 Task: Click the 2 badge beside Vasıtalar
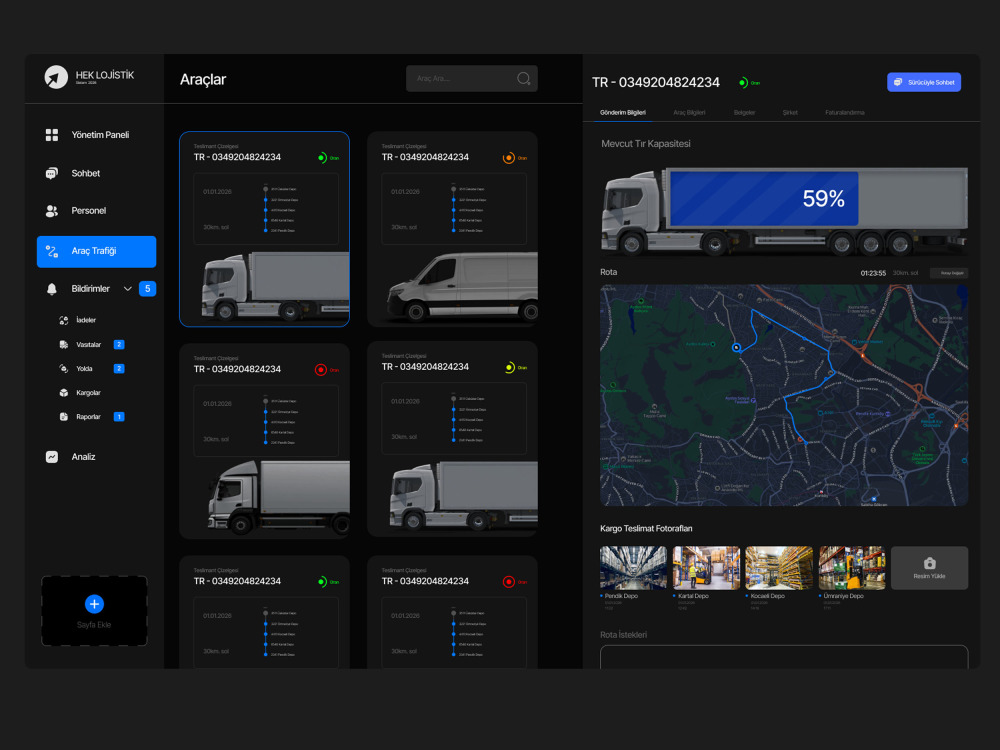coord(119,344)
